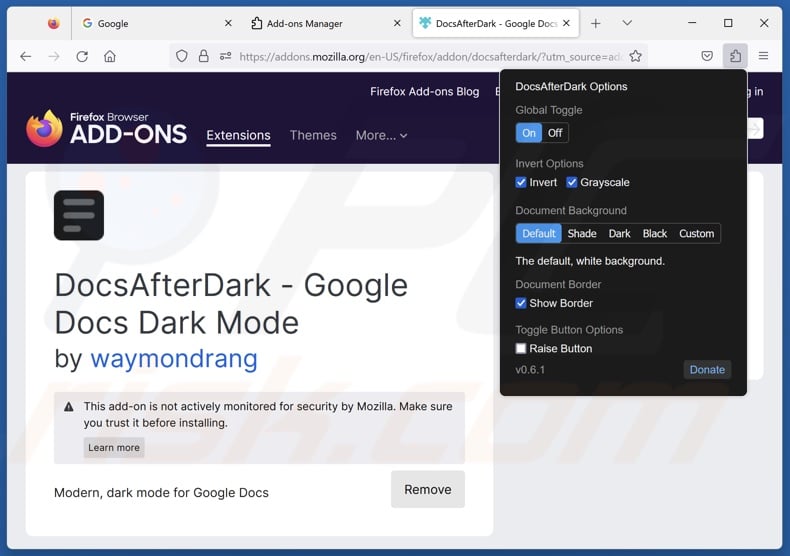Close the DocsAfterDark tab
This screenshot has width=790, height=556.
pyautogui.click(x=566, y=23)
